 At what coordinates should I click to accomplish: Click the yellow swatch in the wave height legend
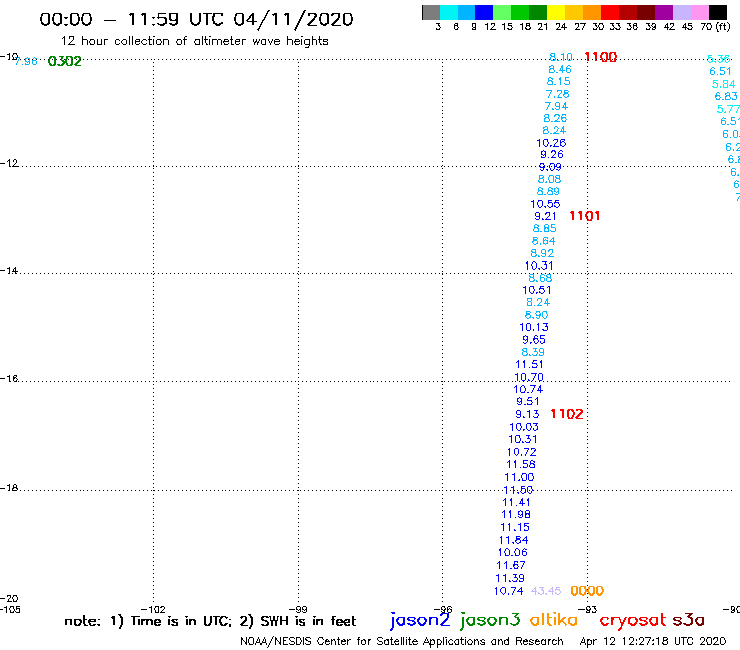click(556, 12)
